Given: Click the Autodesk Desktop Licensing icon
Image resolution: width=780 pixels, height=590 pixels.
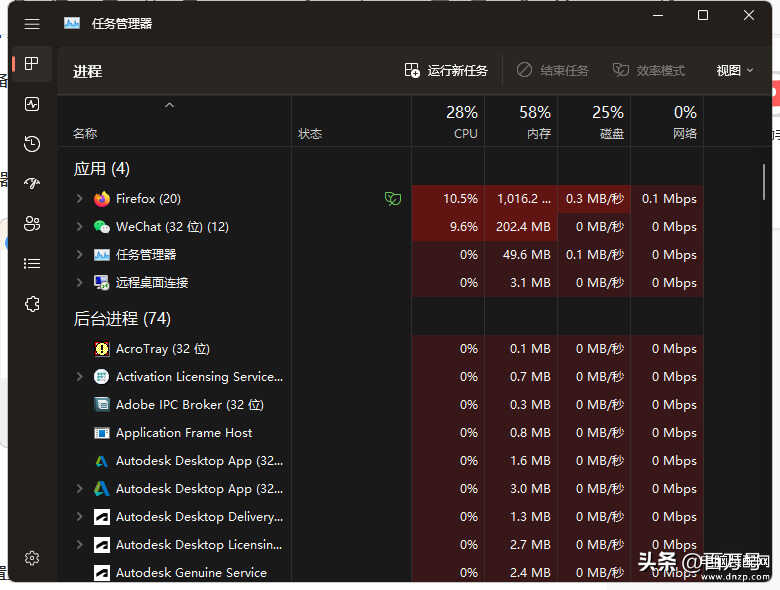Looking at the screenshot, I should point(102,545).
